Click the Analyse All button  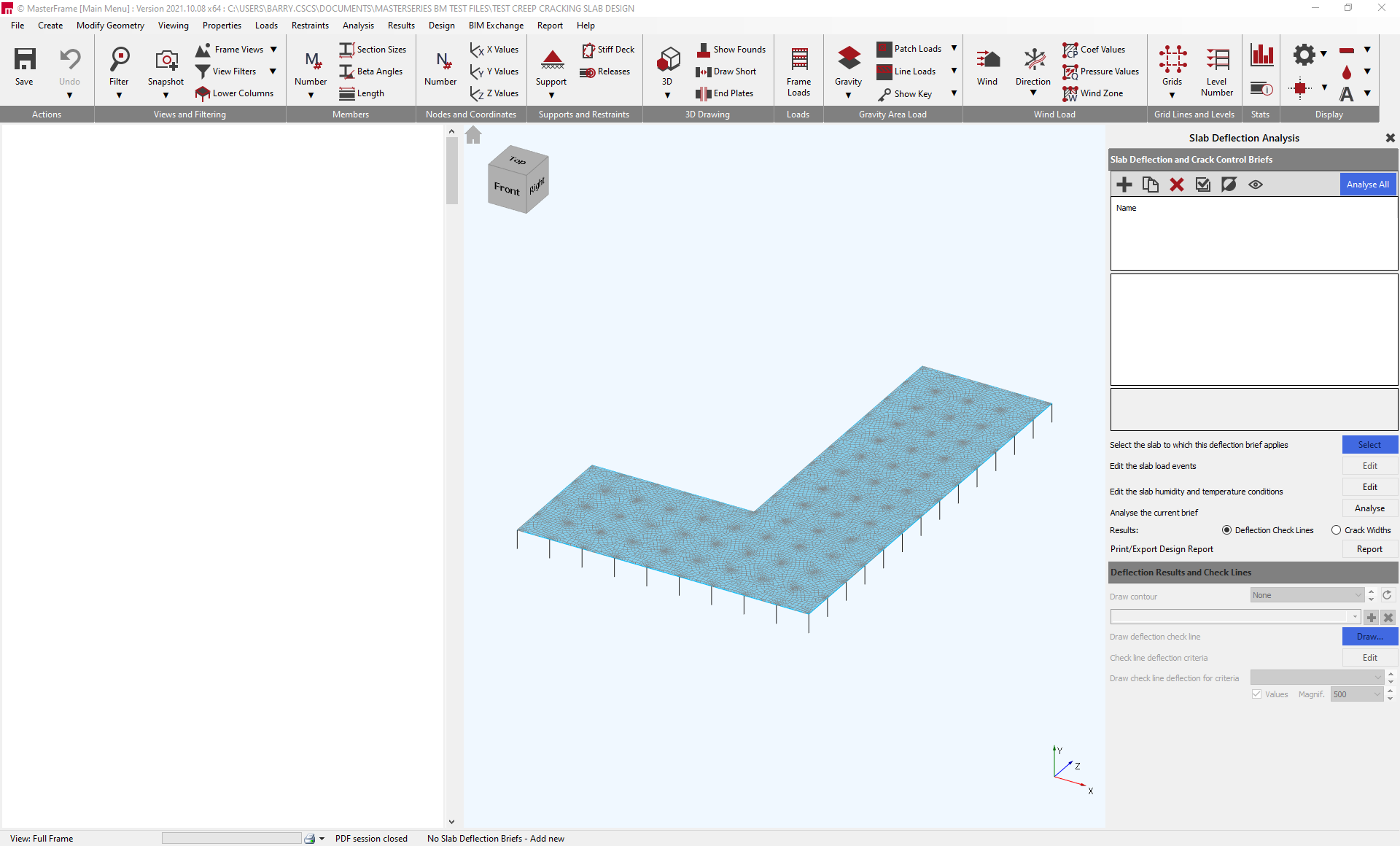point(1367,184)
